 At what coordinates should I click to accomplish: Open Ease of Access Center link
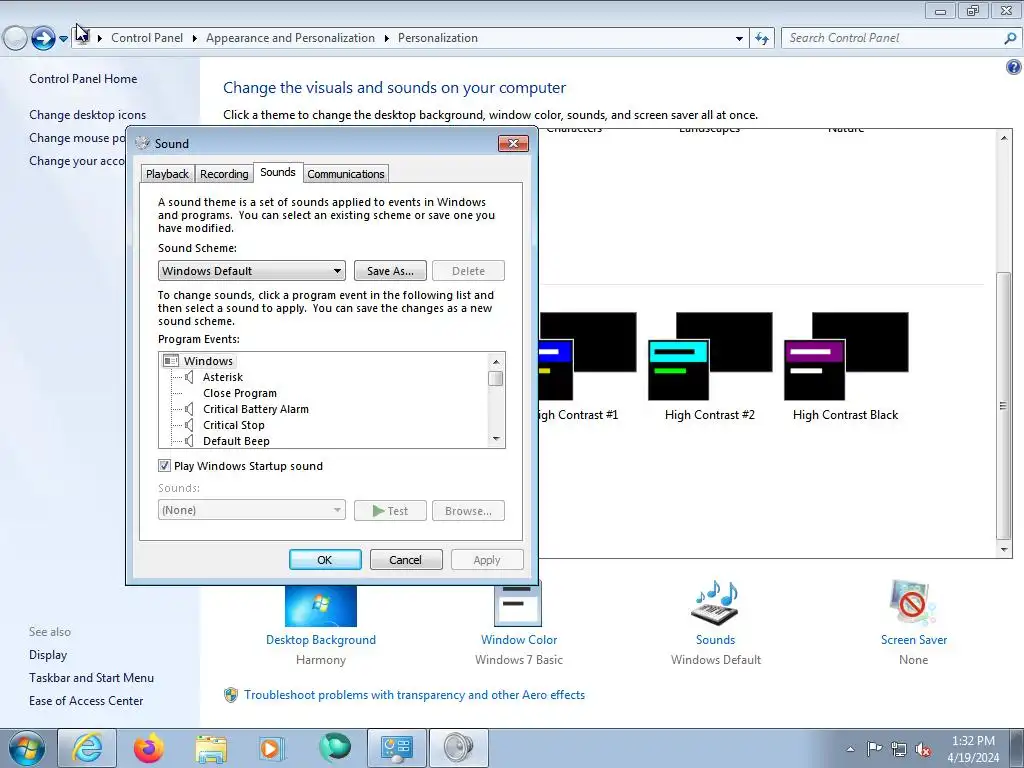(x=86, y=701)
